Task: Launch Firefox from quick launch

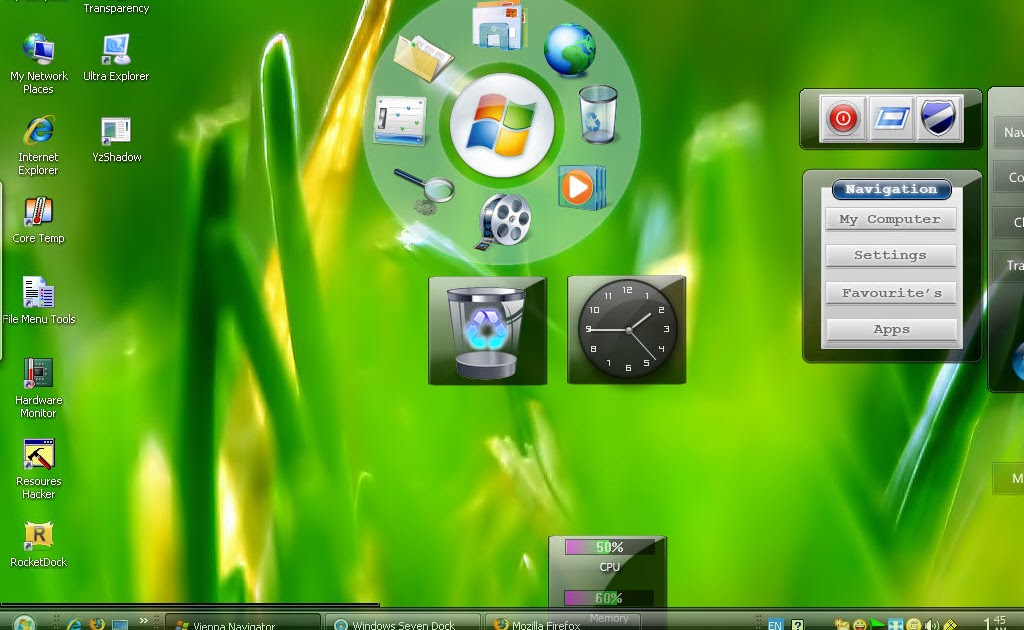Action: pos(97,624)
